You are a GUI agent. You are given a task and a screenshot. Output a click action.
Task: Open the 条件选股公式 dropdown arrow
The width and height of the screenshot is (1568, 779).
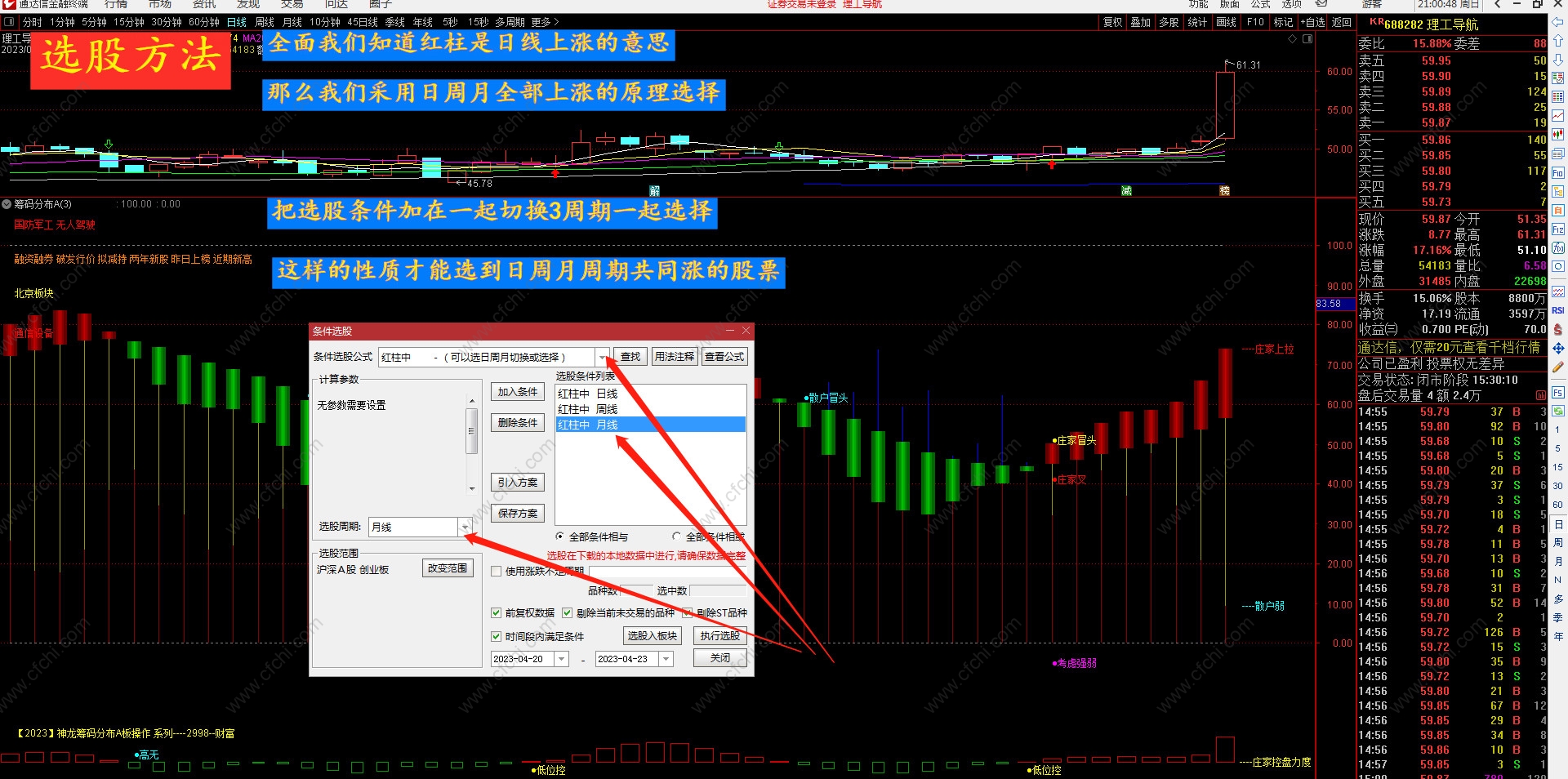pyautogui.click(x=602, y=357)
